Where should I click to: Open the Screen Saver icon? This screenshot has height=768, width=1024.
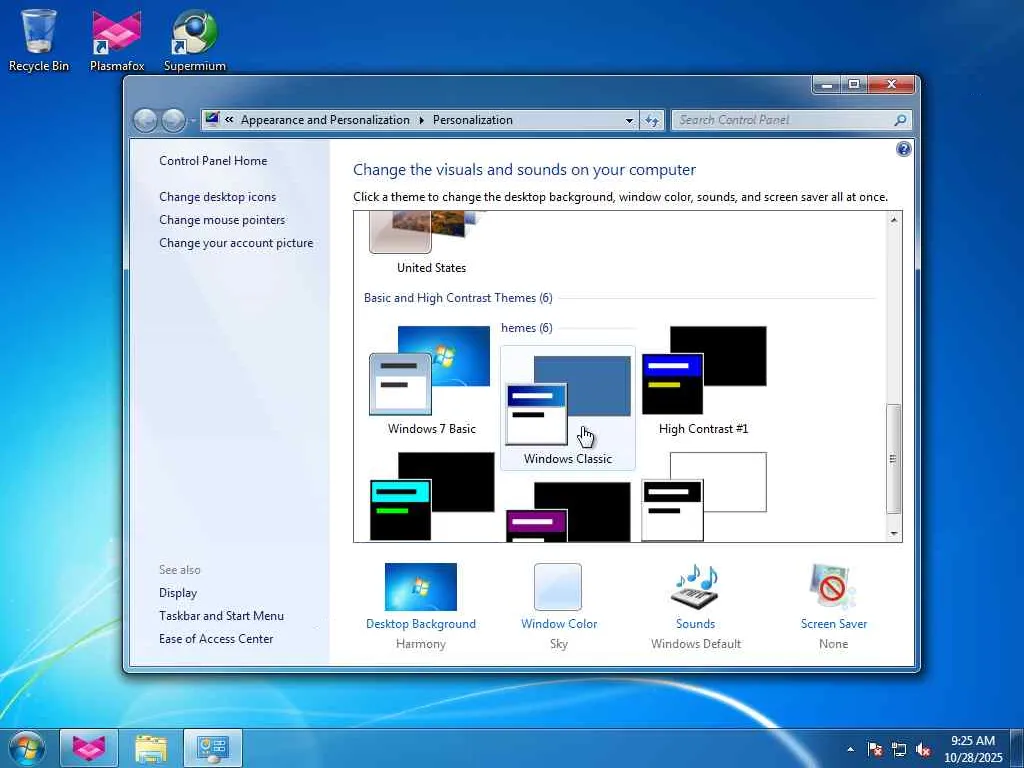click(833, 586)
